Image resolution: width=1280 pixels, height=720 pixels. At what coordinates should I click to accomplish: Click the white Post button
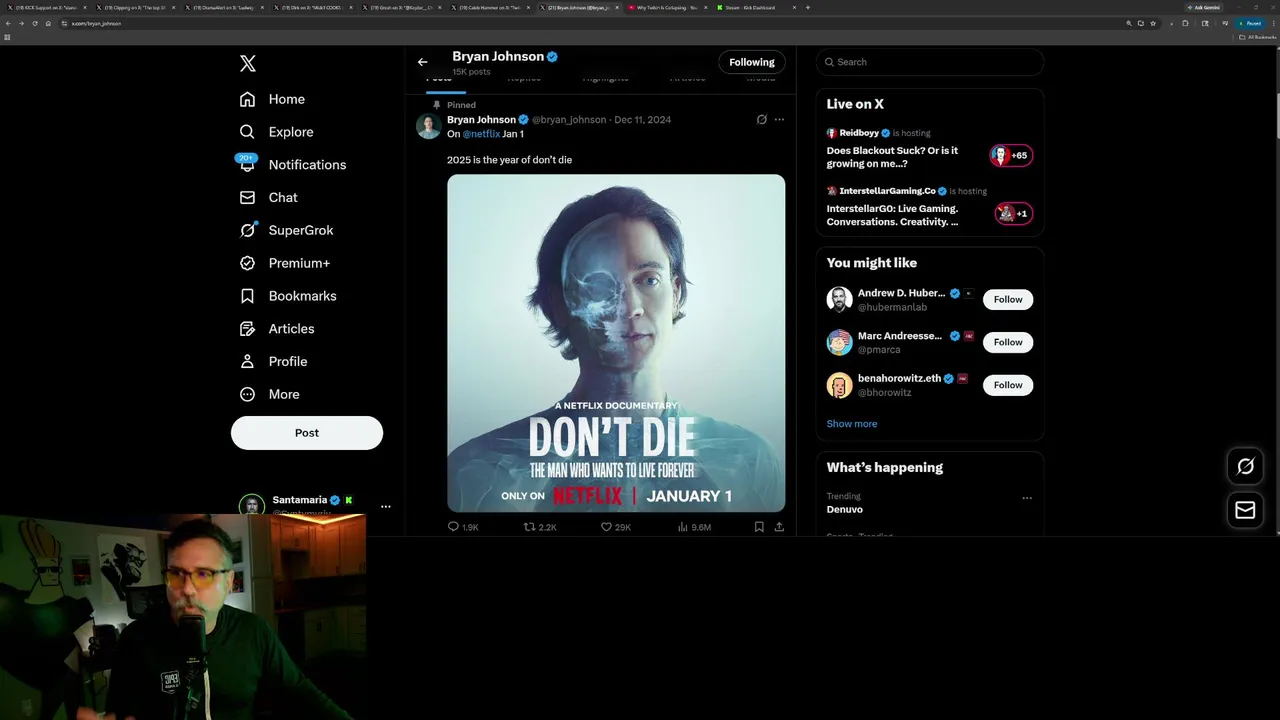click(307, 433)
